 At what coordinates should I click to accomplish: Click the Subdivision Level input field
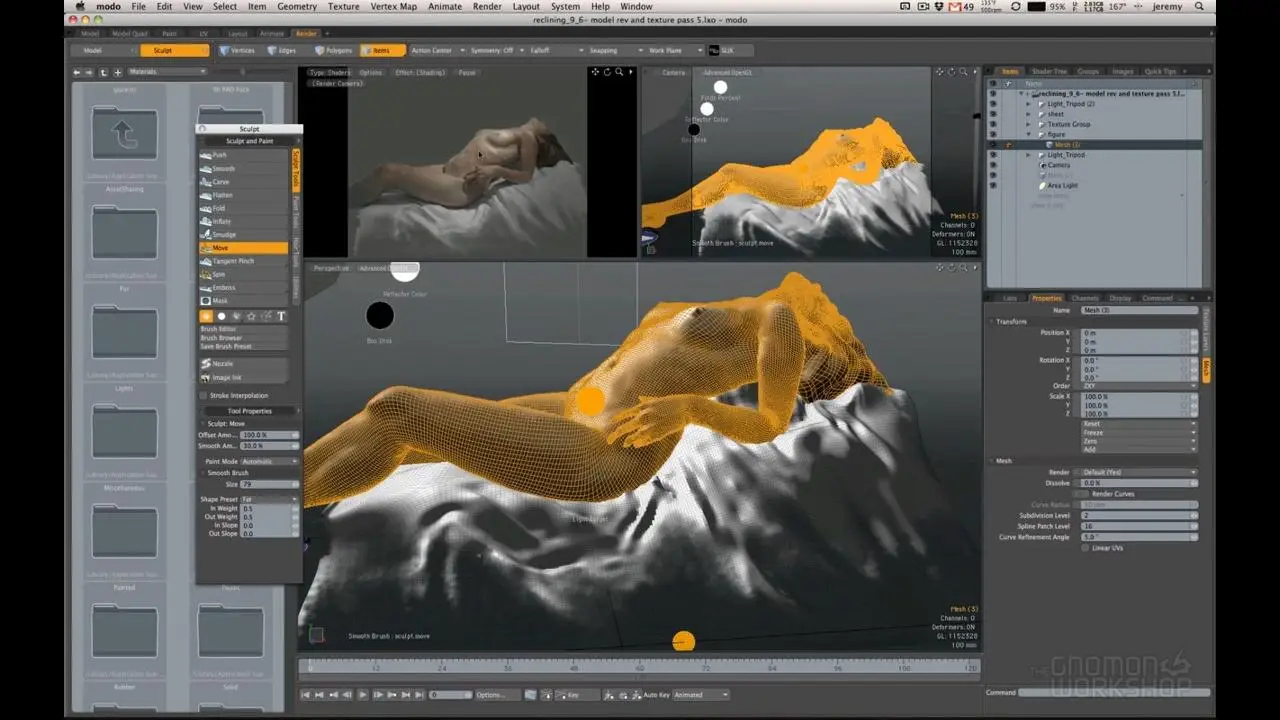pos(1136,515)
